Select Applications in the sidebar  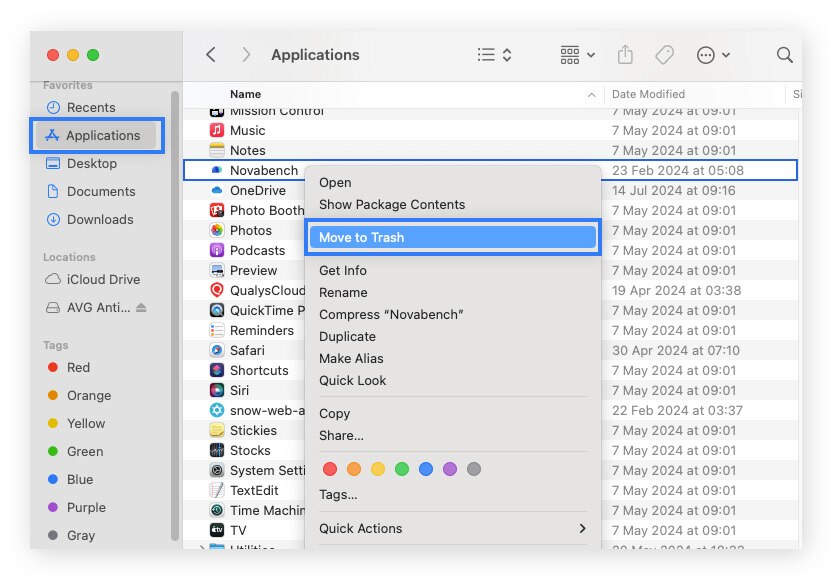[96, 135]
